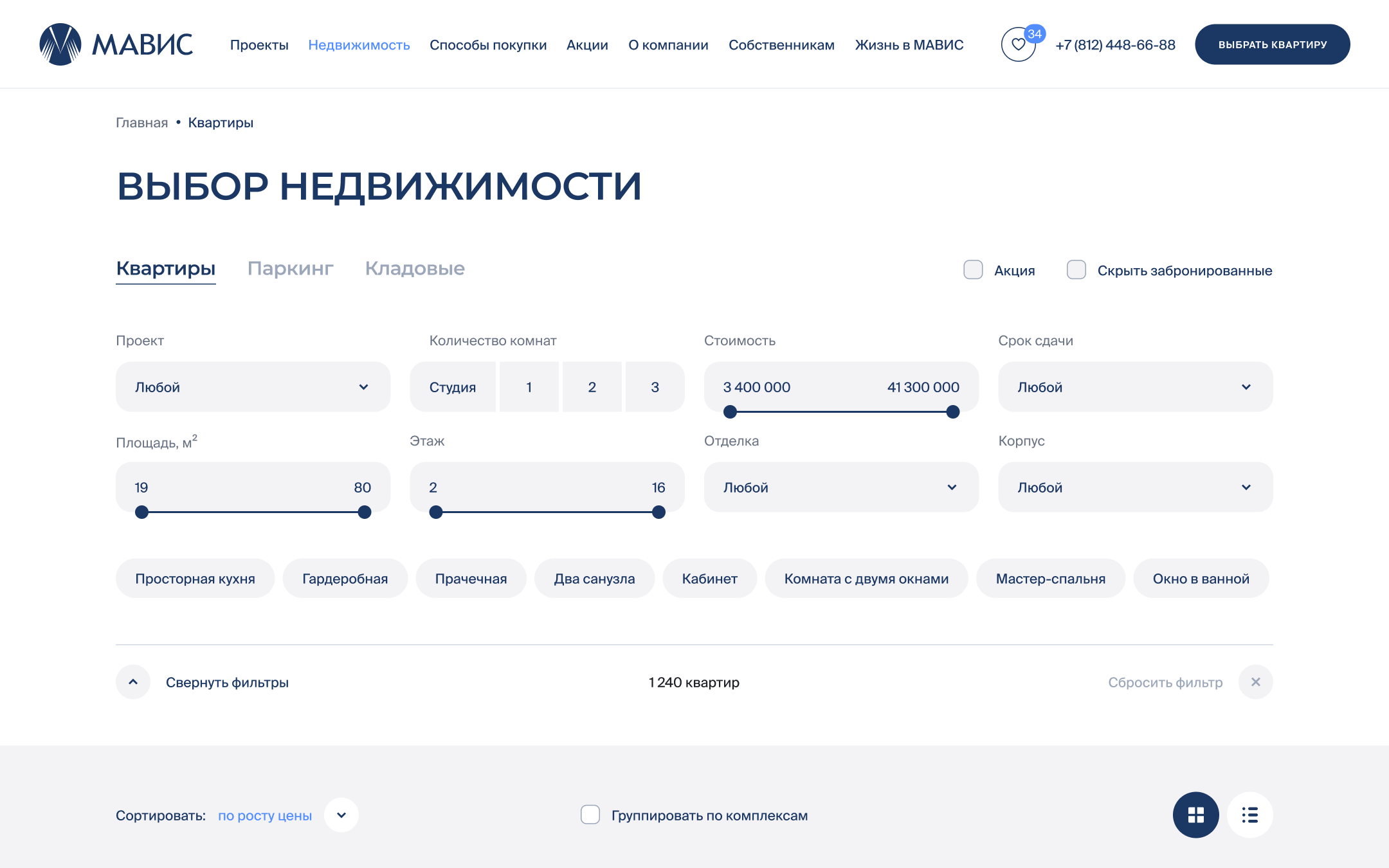Viewport: 1389px width, 868px height.
Task: Expand the Проект dropdown
Action: tap(253, 387)
